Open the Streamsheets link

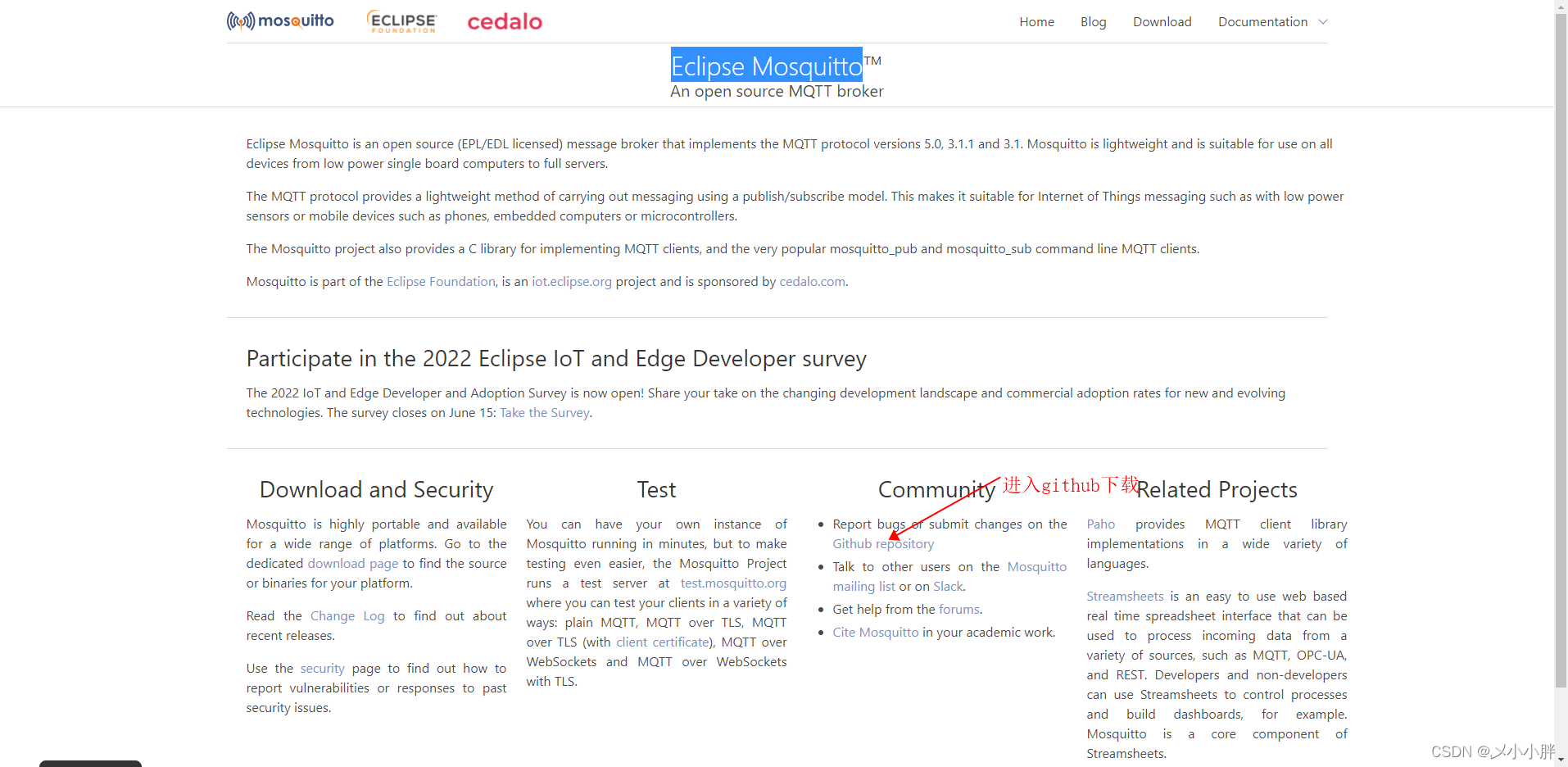coord(1125,596)
